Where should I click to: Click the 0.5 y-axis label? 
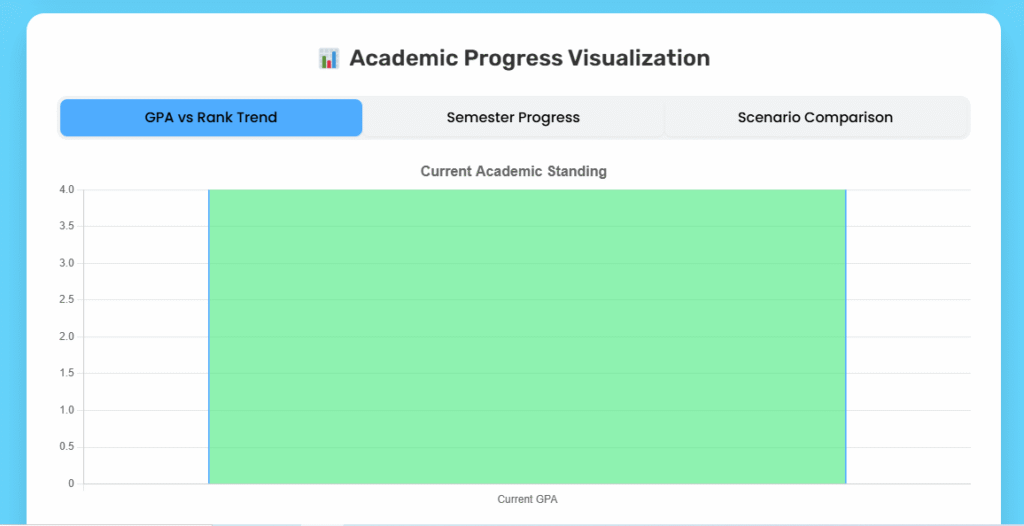(x=67, y=447)
